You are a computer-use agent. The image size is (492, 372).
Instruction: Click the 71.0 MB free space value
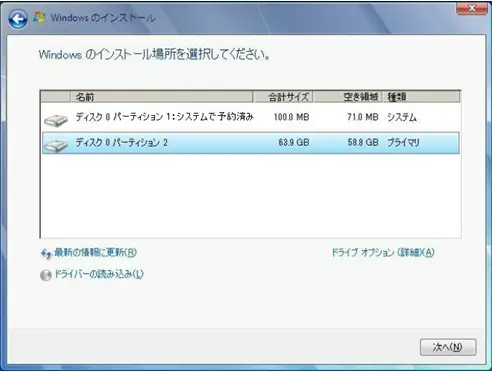click(363, 117)
